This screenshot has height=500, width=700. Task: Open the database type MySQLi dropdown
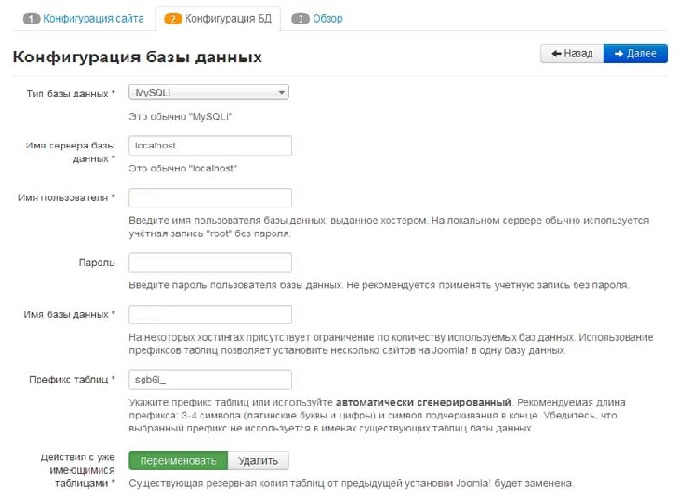pyautogui.click(x=209, y=92)
